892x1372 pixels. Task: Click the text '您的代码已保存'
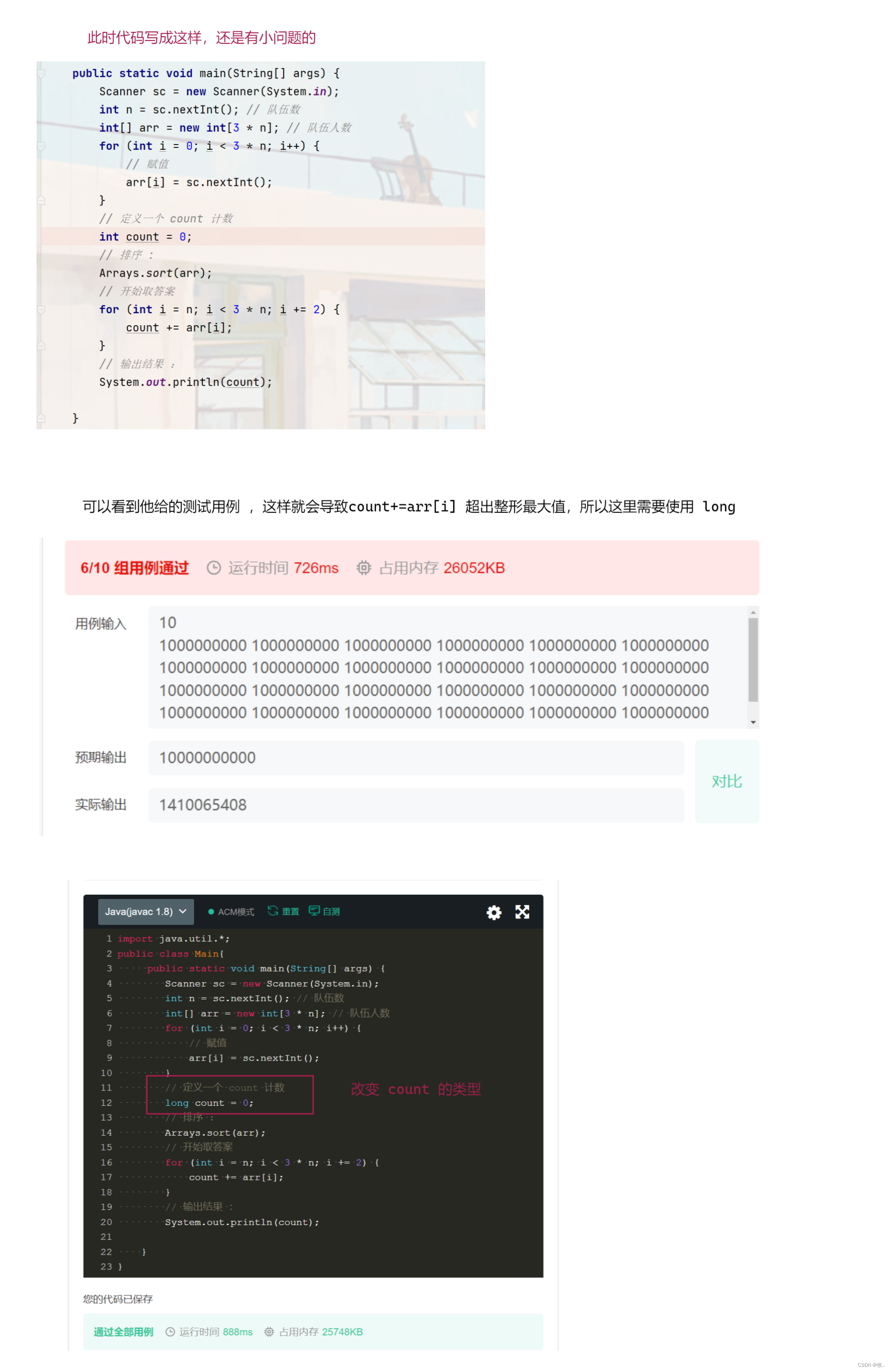click(x=118, y=1299)
